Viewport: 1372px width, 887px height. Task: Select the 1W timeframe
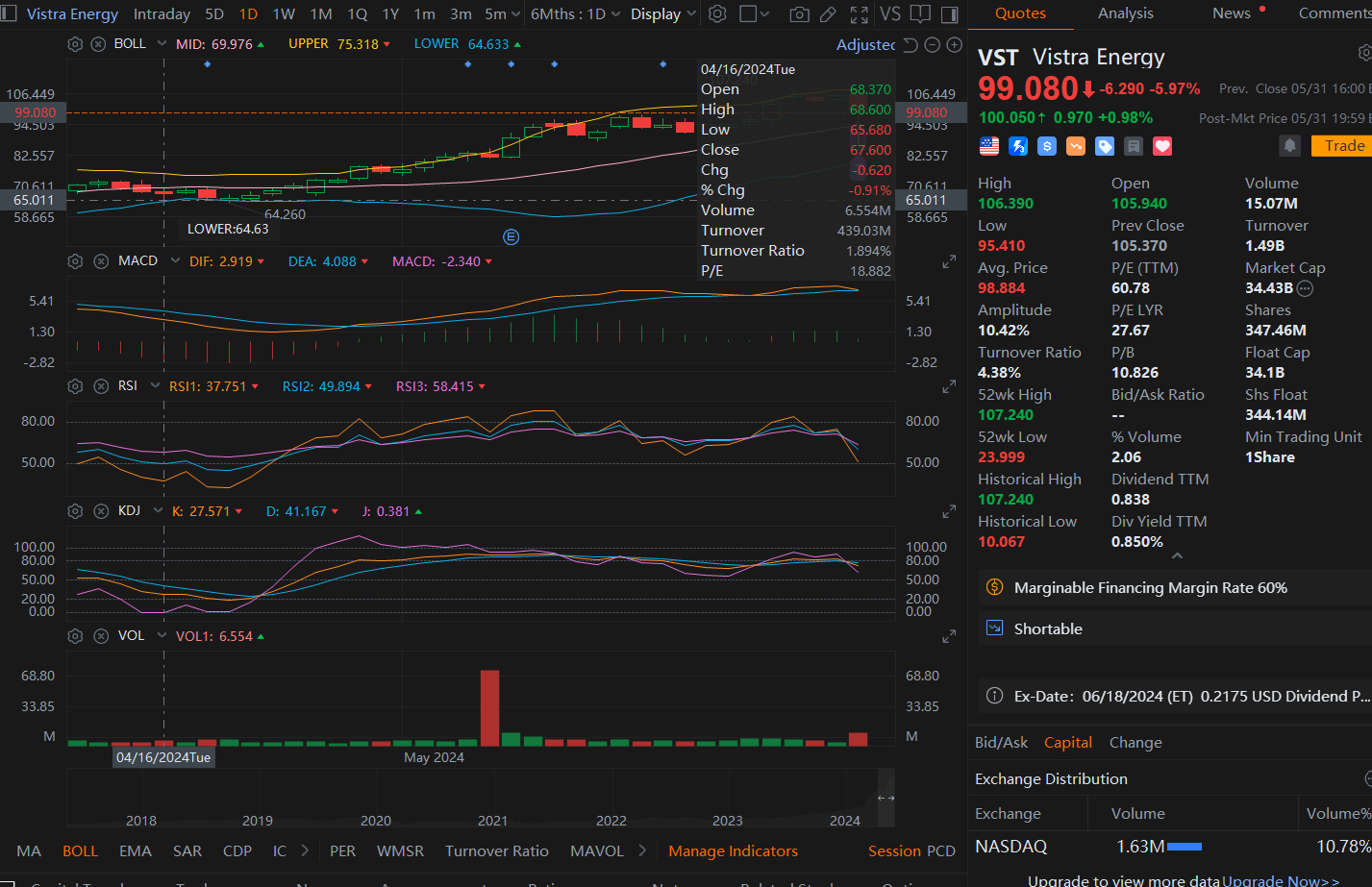(284, 14)
